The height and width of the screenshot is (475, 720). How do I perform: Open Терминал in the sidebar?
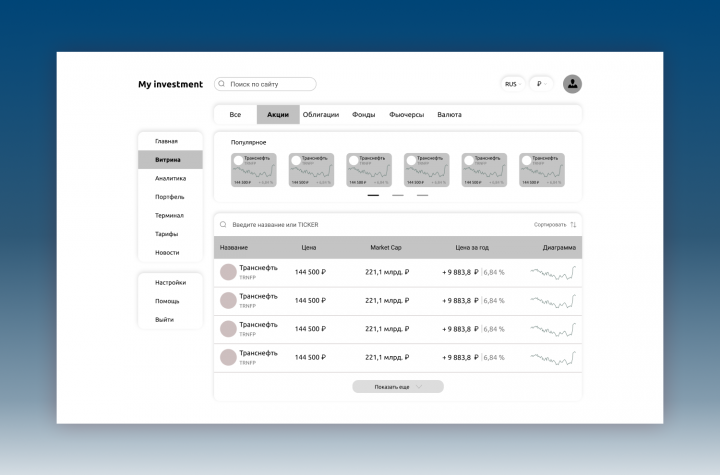coord(170,215)
